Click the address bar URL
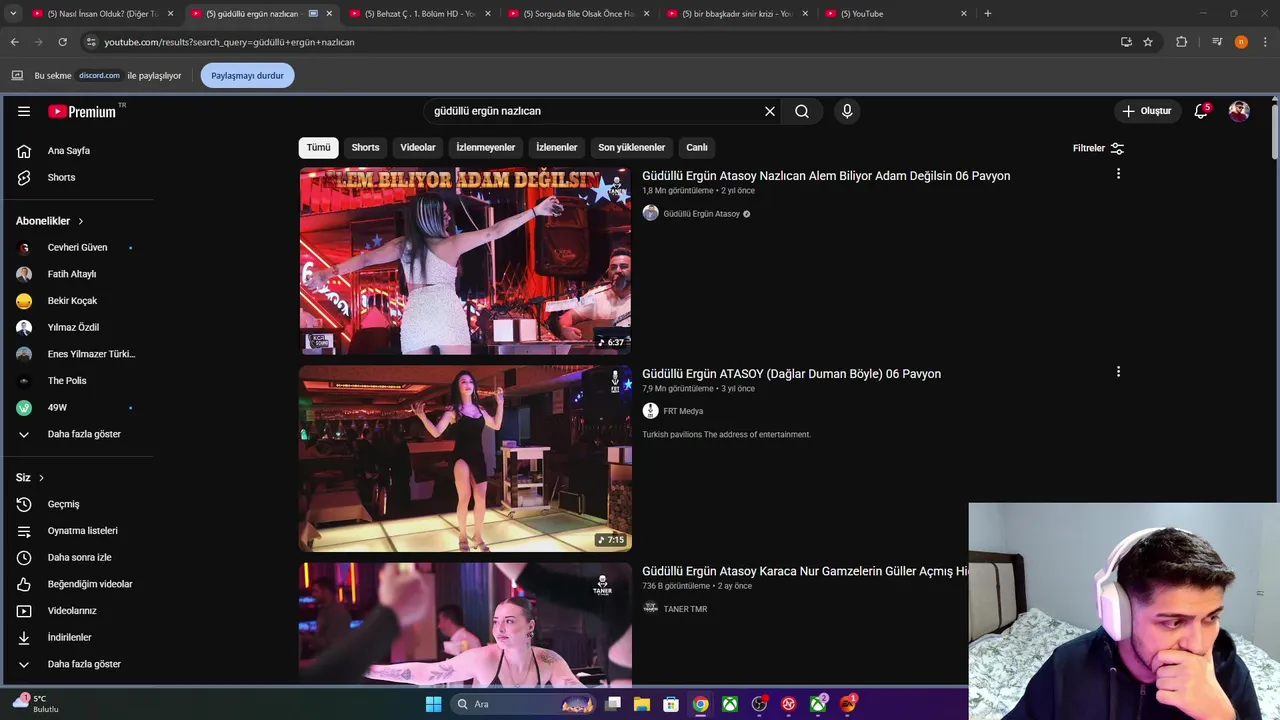Screen dimensions: 1280x720 pos(229,42)
